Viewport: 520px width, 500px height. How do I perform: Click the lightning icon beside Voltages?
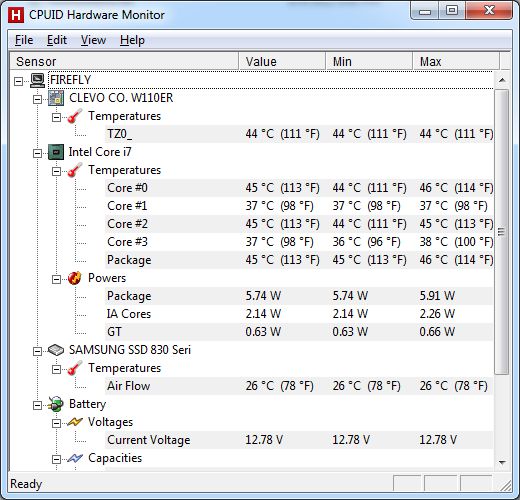pyautogui.click(x=75, y=422)
